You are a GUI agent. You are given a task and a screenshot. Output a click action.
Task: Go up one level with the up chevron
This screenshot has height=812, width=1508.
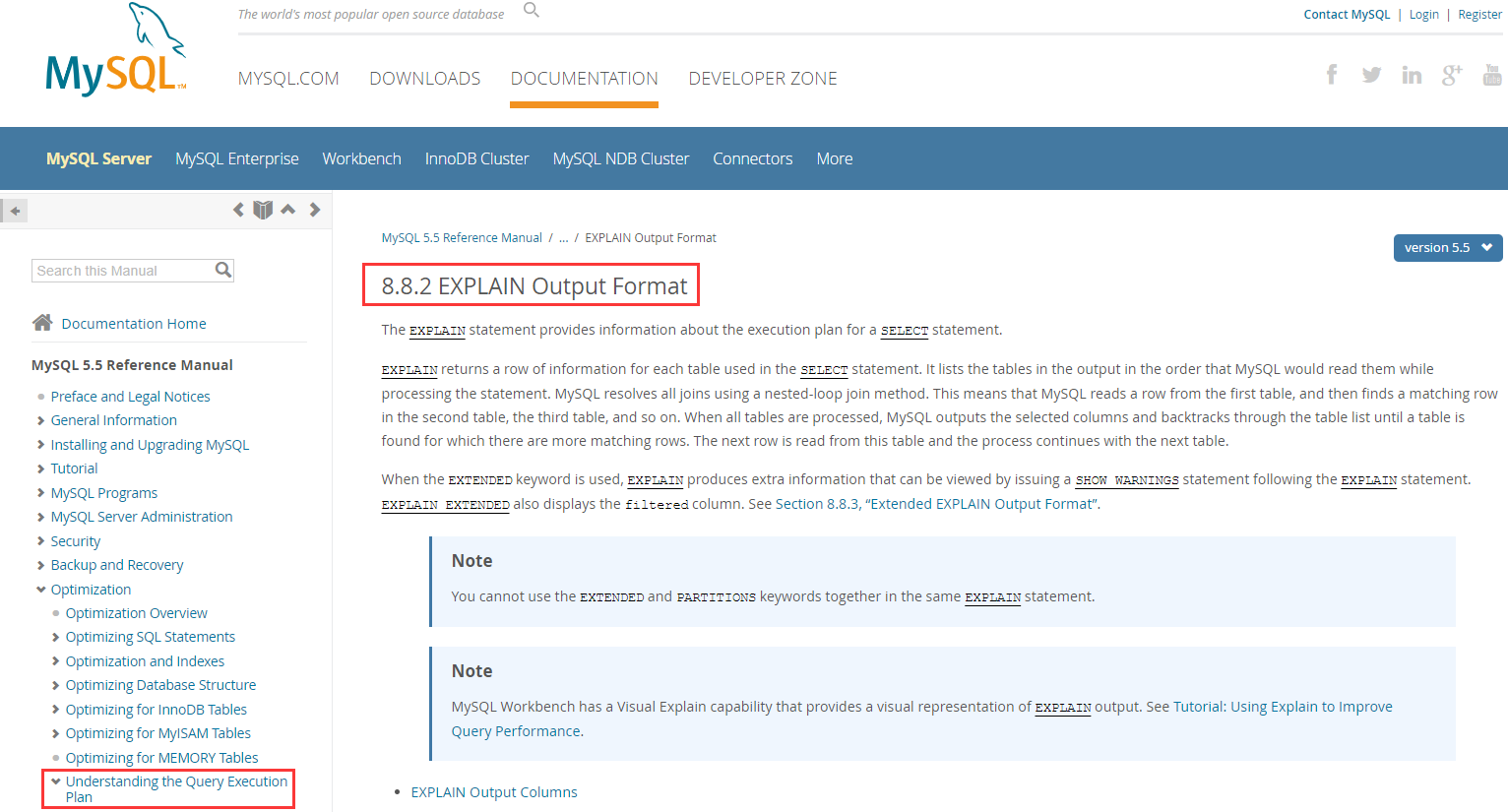point(288,209)
